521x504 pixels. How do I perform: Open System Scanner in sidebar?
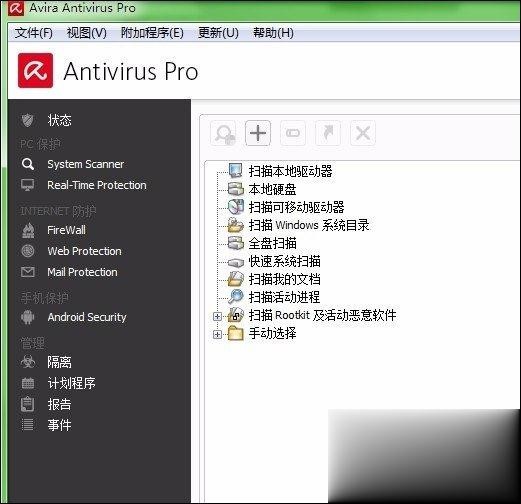click(x=85, y=164)
